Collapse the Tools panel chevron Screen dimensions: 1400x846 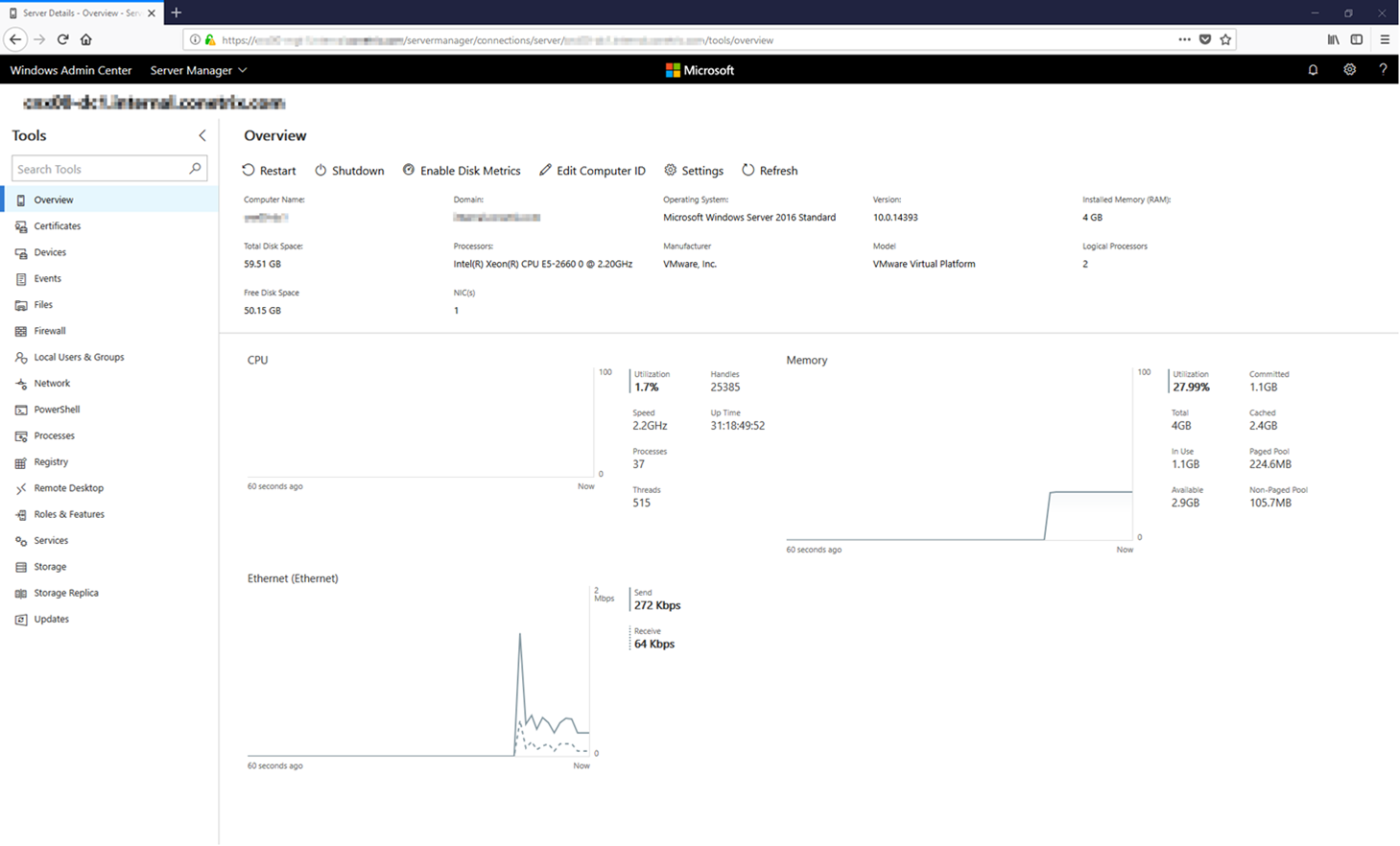point(202,135)
